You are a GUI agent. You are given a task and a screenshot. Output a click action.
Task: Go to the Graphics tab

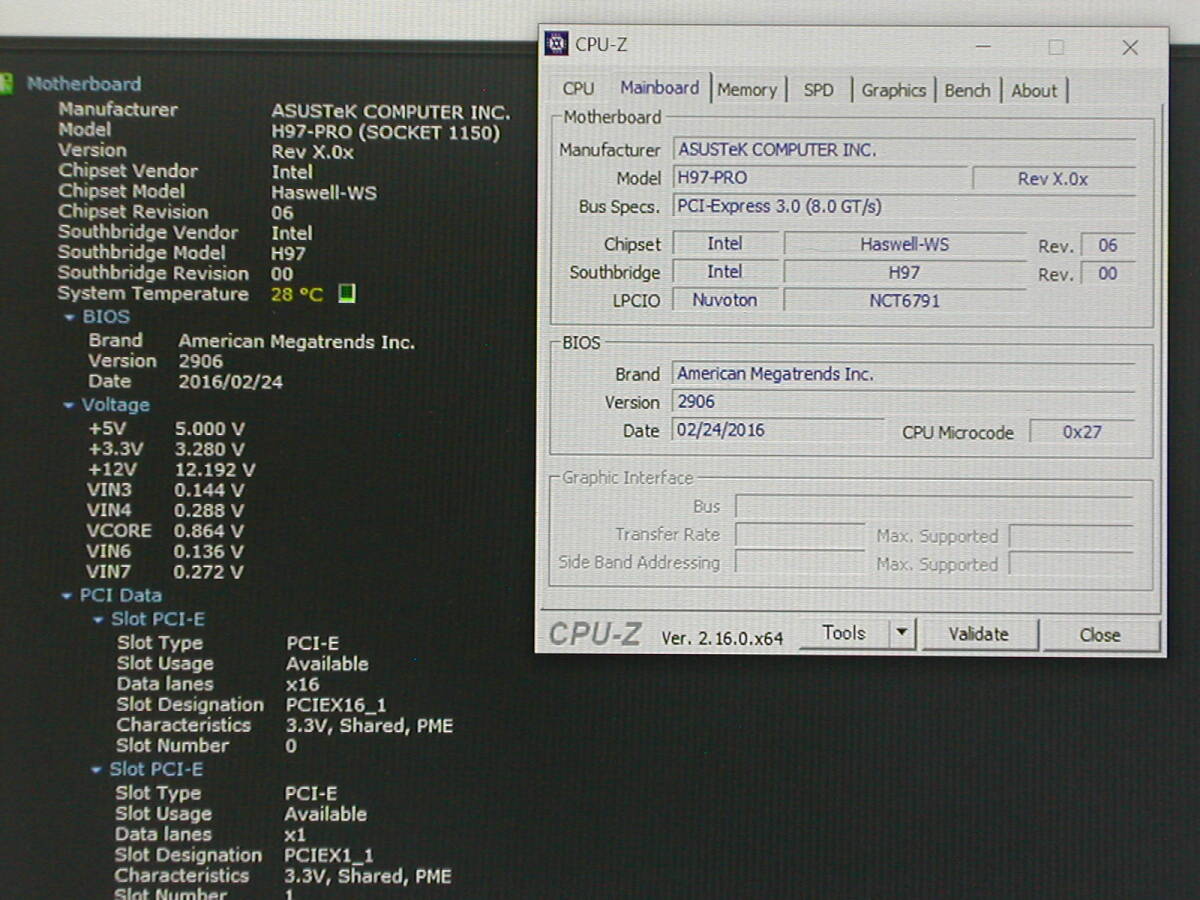(x=893, y=90)
